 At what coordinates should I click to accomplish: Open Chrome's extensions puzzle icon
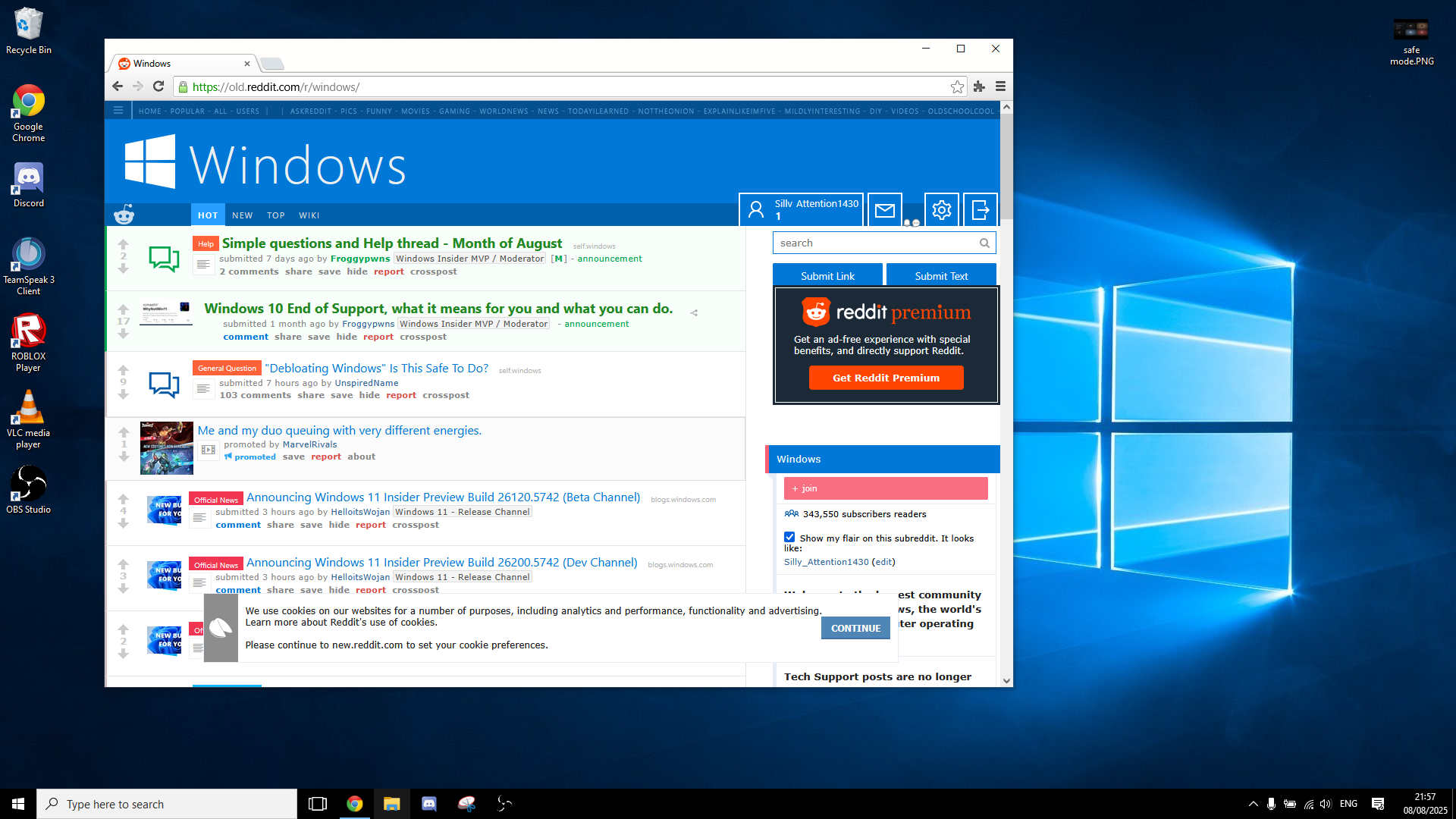[x=979, y=86]
